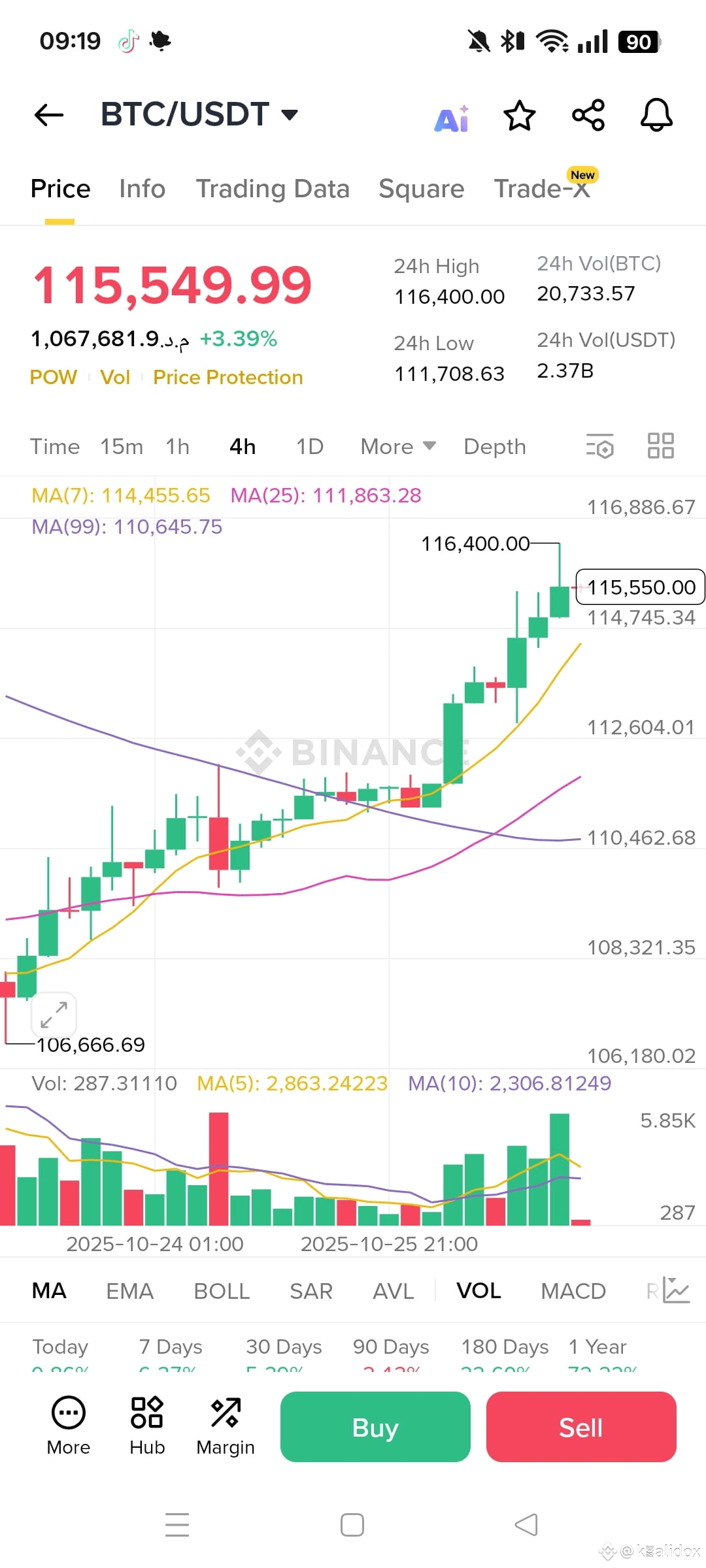
Task: Tap the Vol tag link
Action: [x=115, y=377]
